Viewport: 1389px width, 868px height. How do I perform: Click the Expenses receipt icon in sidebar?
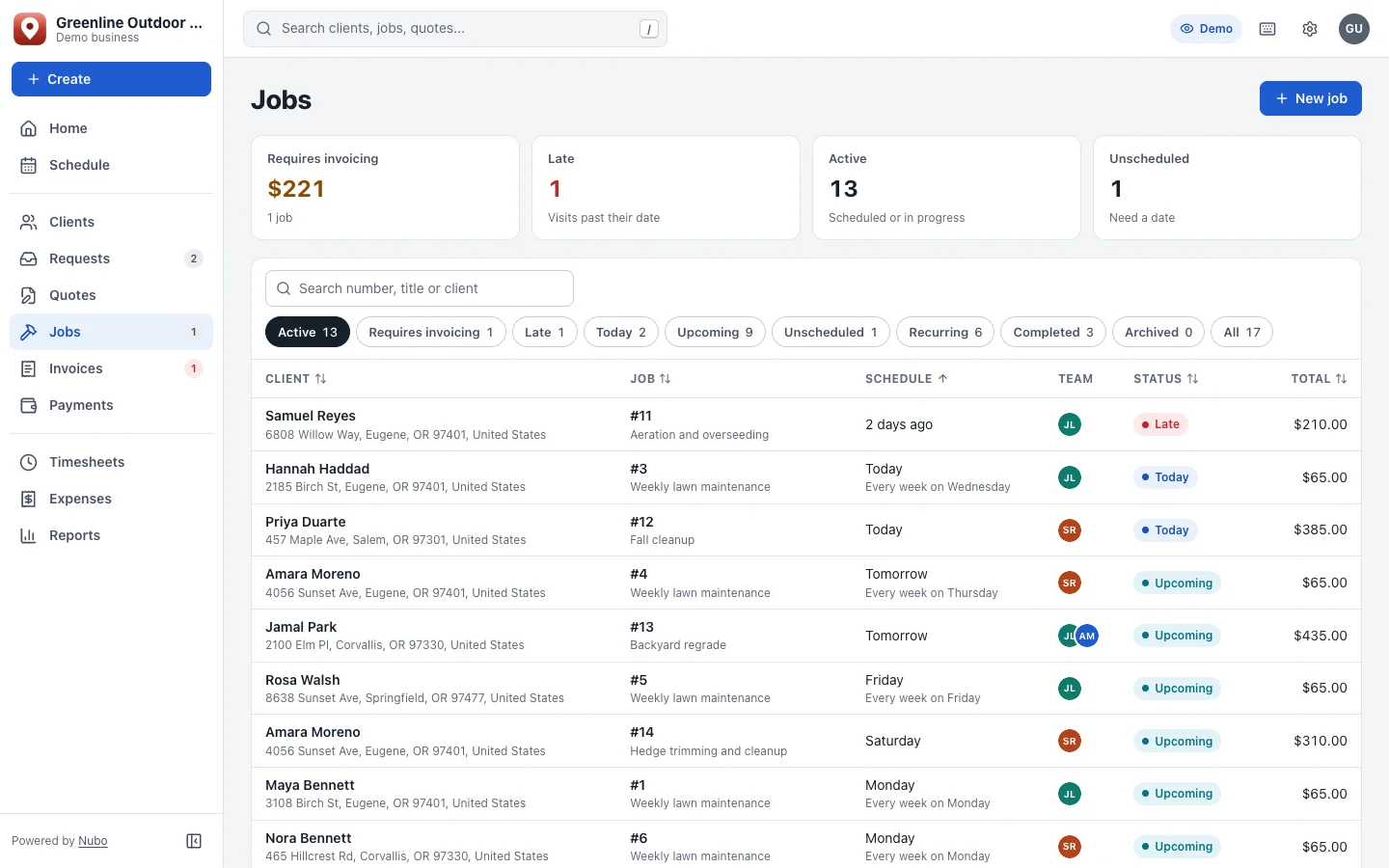29,499
